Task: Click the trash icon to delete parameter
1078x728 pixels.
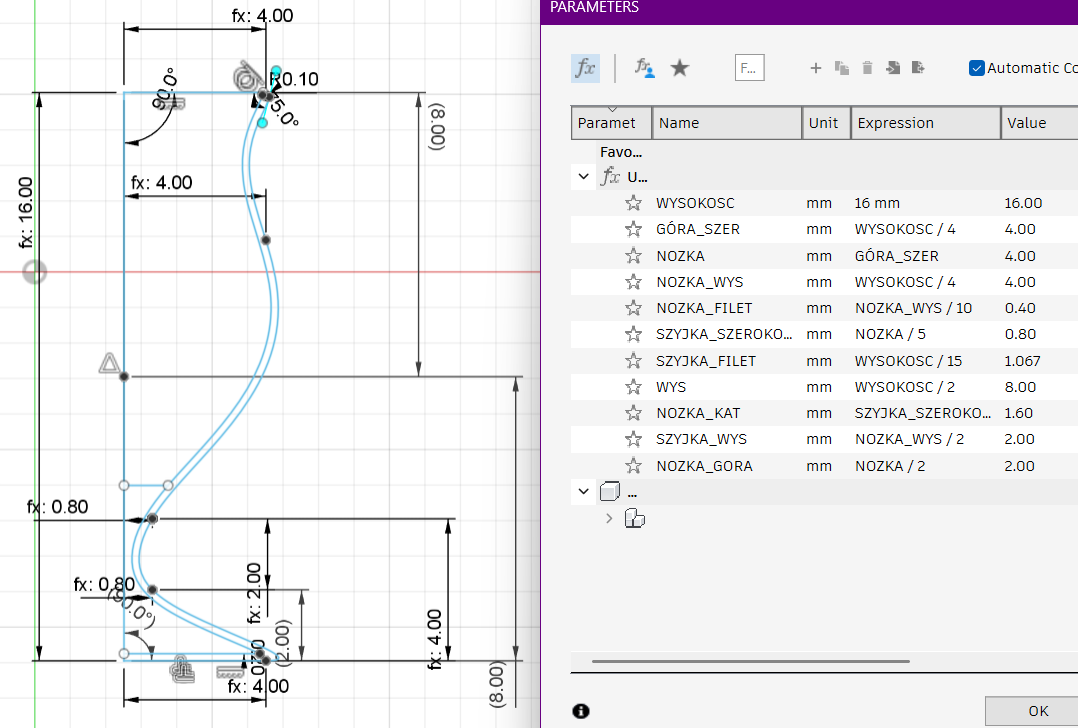Action: 867,68
